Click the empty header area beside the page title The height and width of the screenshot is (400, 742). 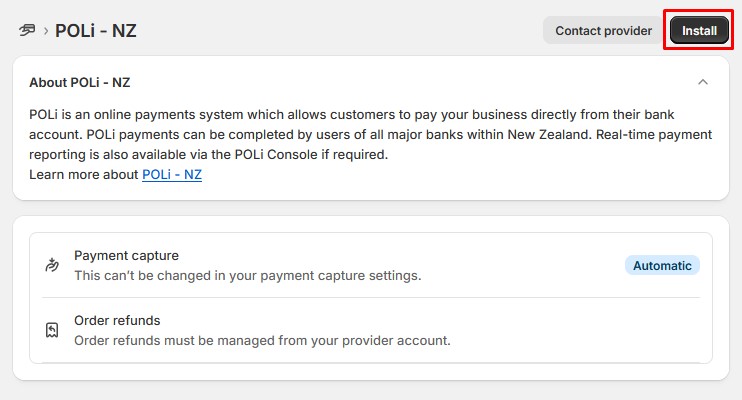click(340, 30)
